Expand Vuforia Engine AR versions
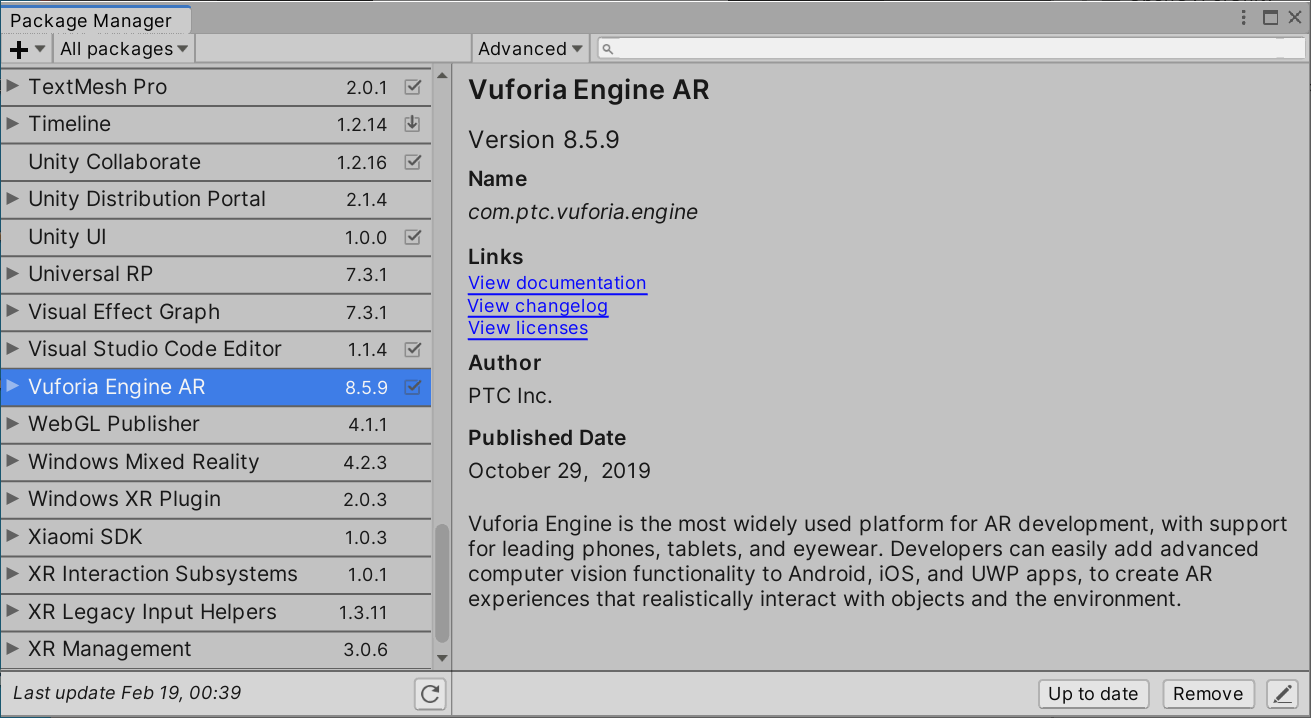The width and height of the screenshot is (1311, 718). [12, 387]
